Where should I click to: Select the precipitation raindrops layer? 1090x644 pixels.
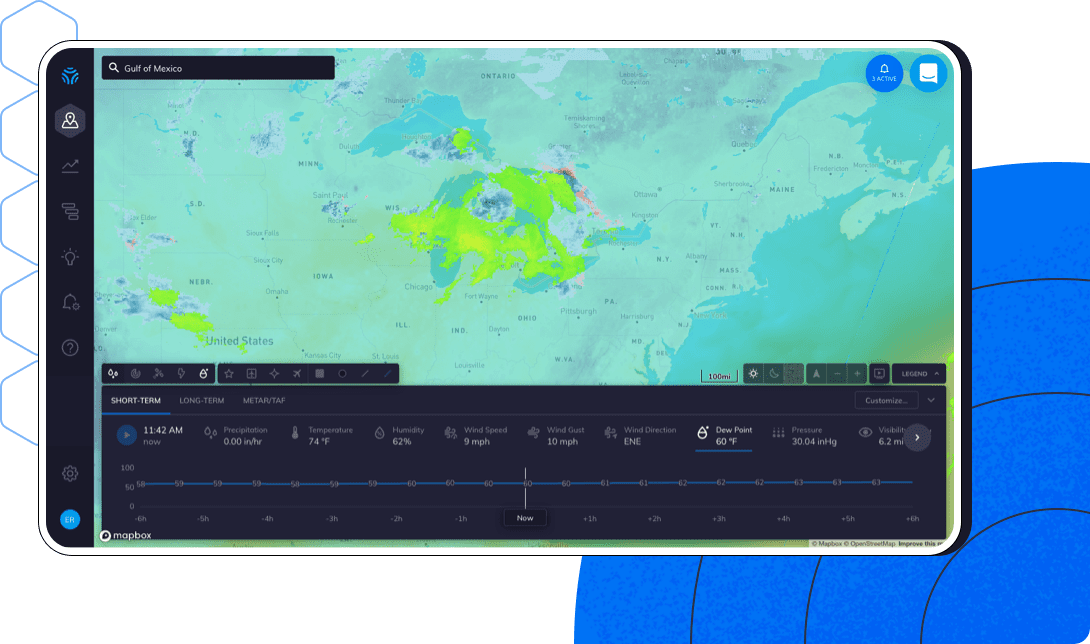pyautogui.click(x=113, y=374)
